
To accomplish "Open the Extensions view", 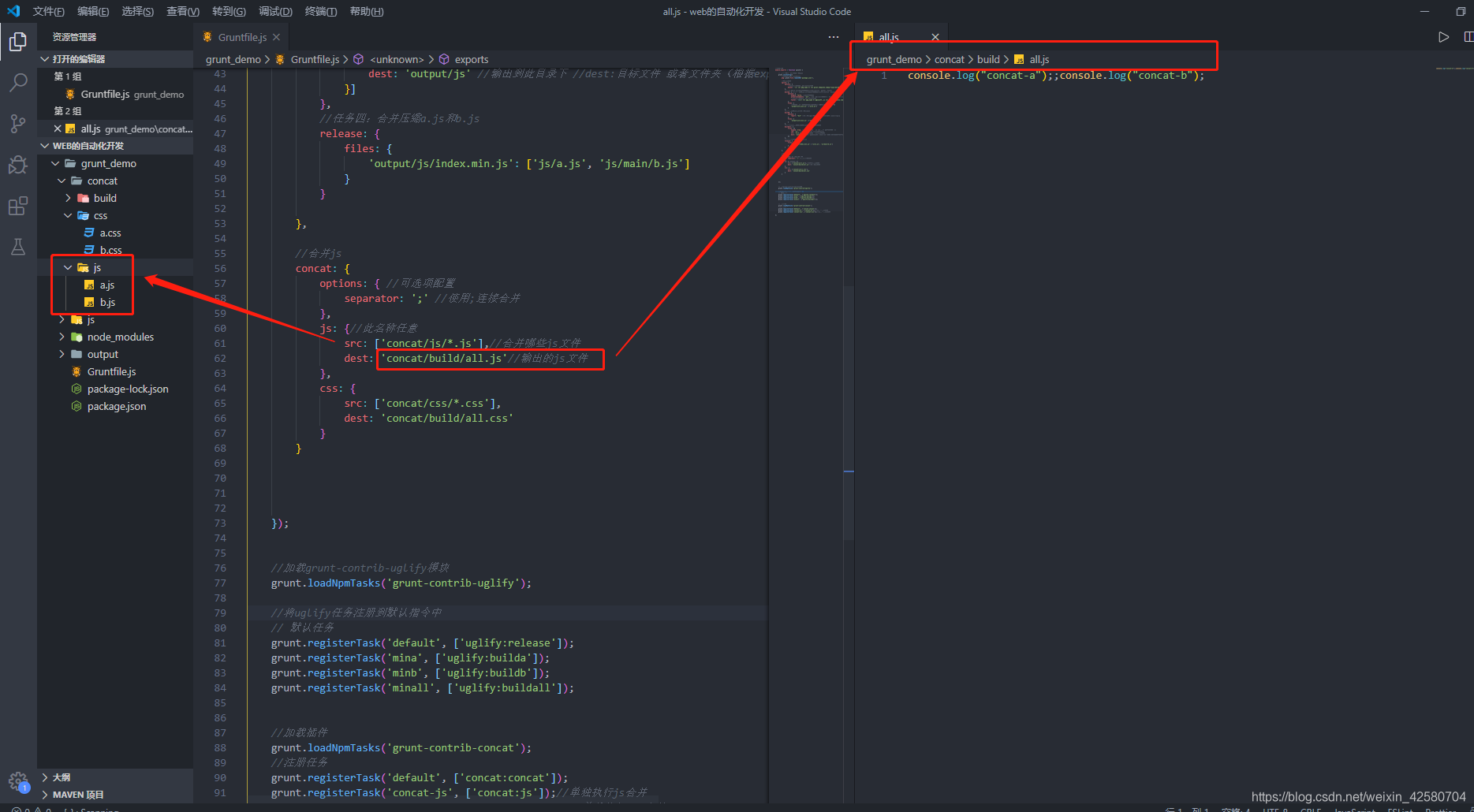I will pos(18,206).
